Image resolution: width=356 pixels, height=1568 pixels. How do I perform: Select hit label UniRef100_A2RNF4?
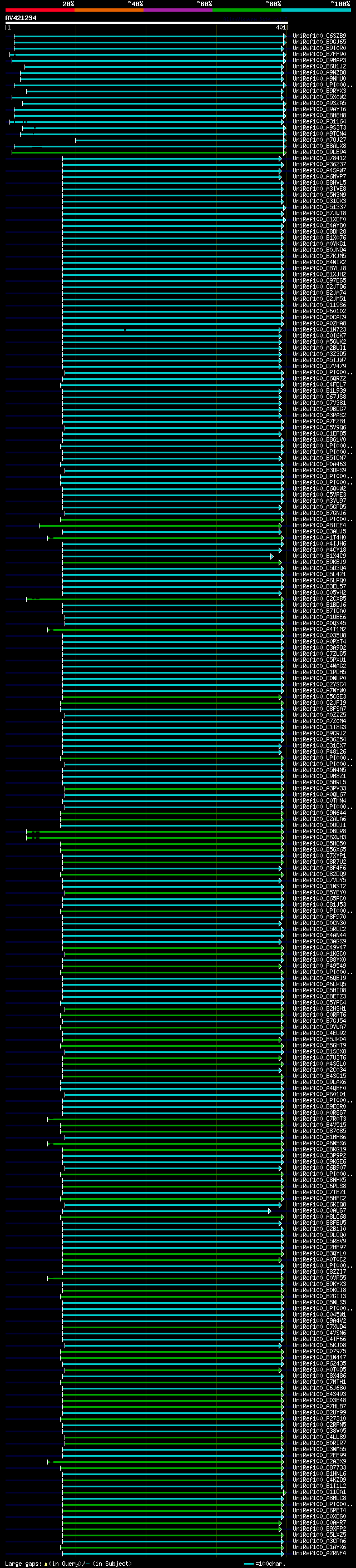click(x=319, y=1553)
